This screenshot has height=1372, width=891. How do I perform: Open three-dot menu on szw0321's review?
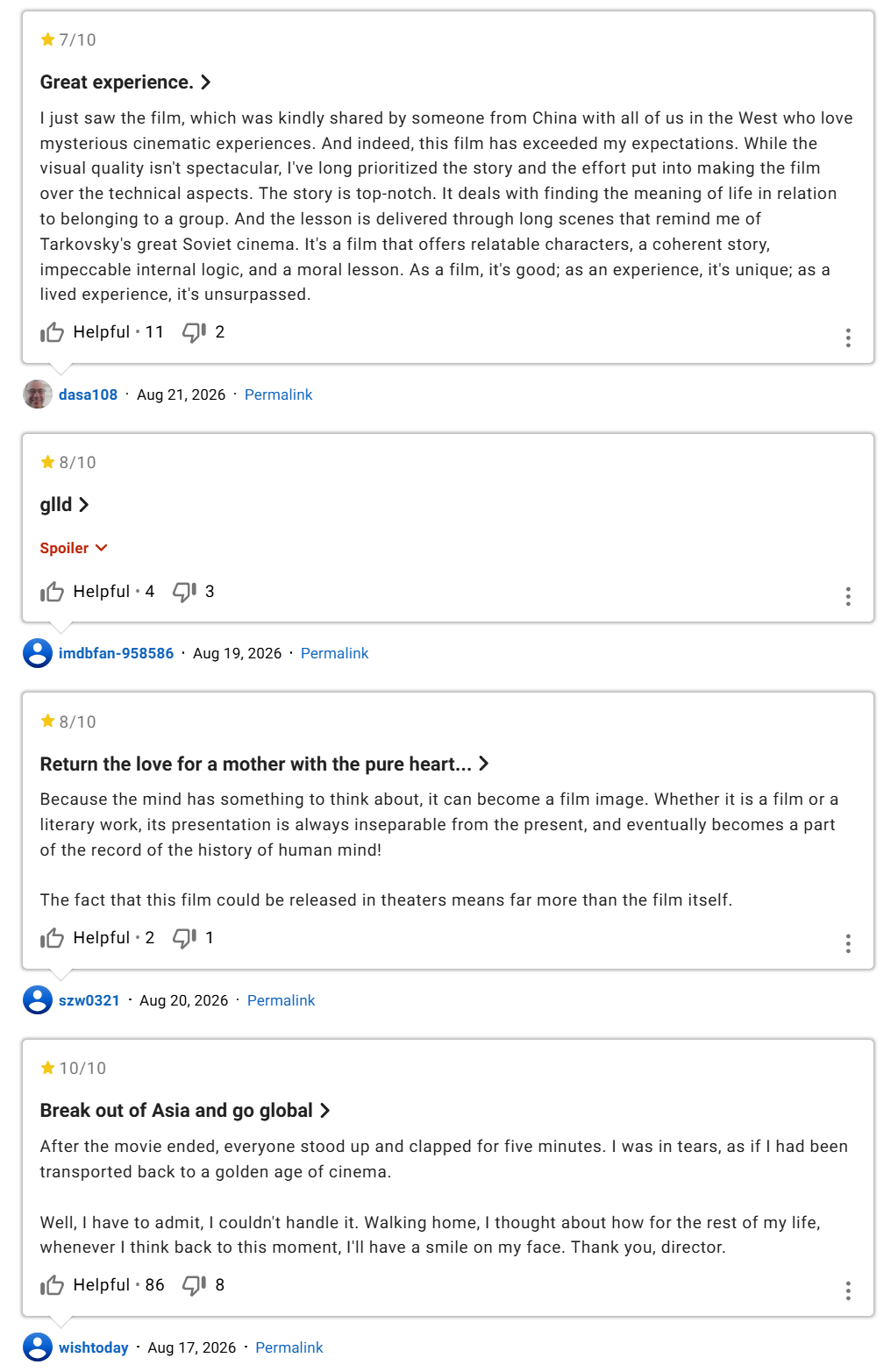[848, 943]
